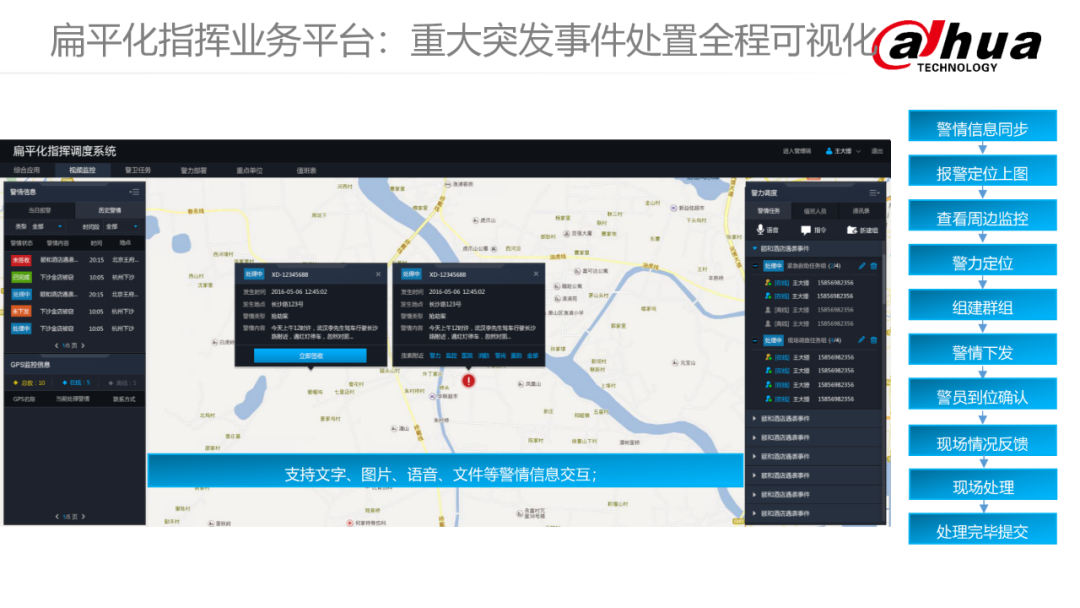Delete the 现场调查任务组 with trash icon
Image resolution: width=1080 pixels, height=608 pixels.
point(874,340)
